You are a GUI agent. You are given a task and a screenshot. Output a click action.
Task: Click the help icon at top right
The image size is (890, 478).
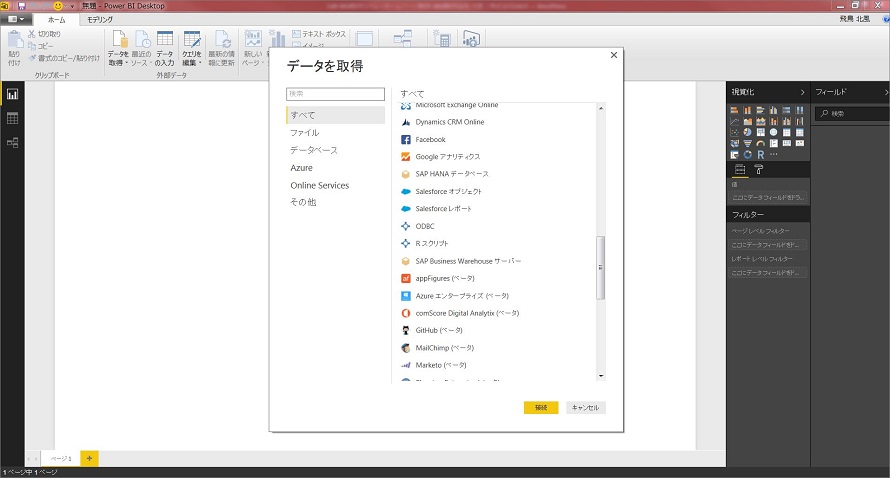coord(886,19)
